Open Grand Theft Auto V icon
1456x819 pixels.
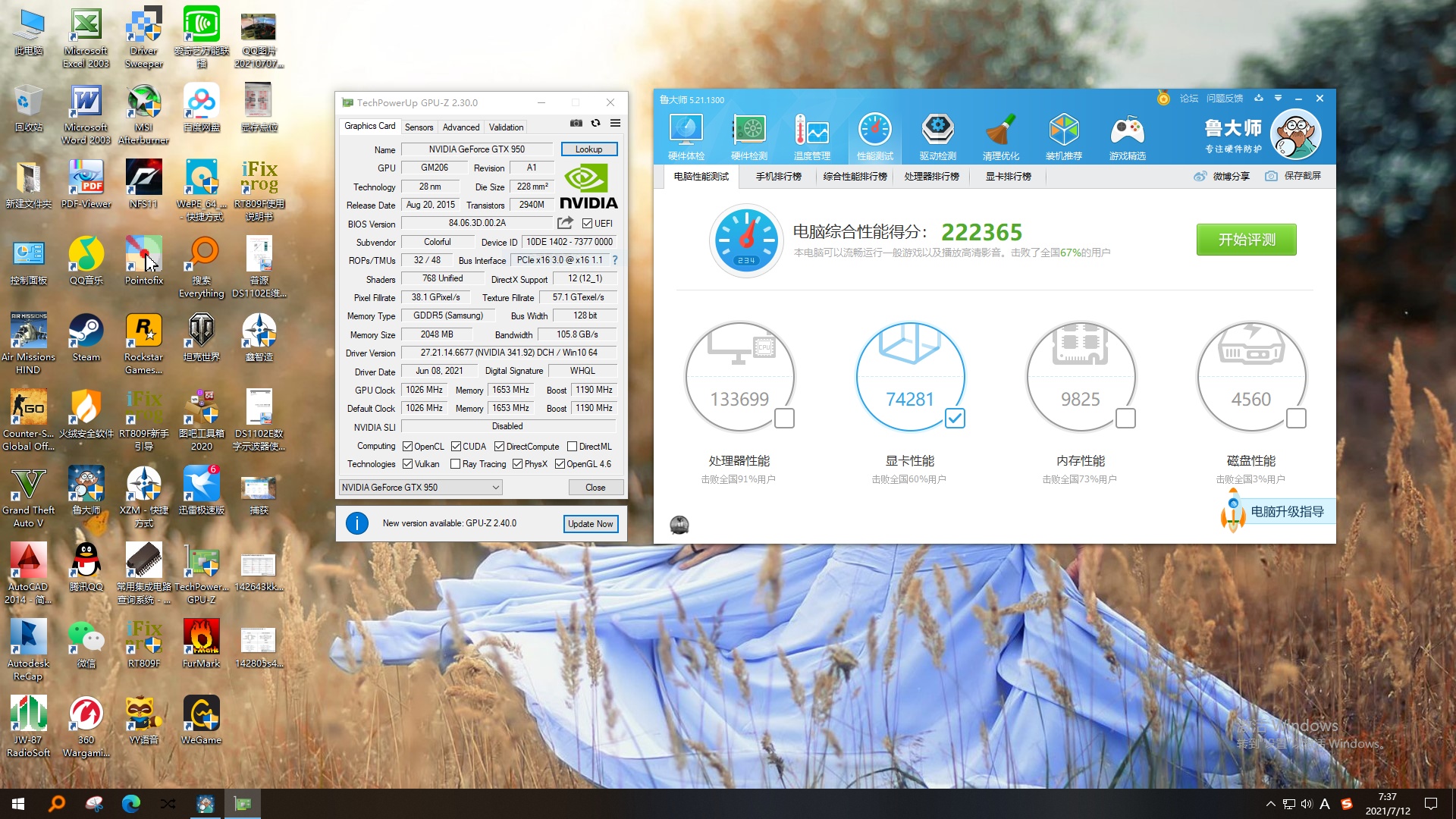point(28,497)
